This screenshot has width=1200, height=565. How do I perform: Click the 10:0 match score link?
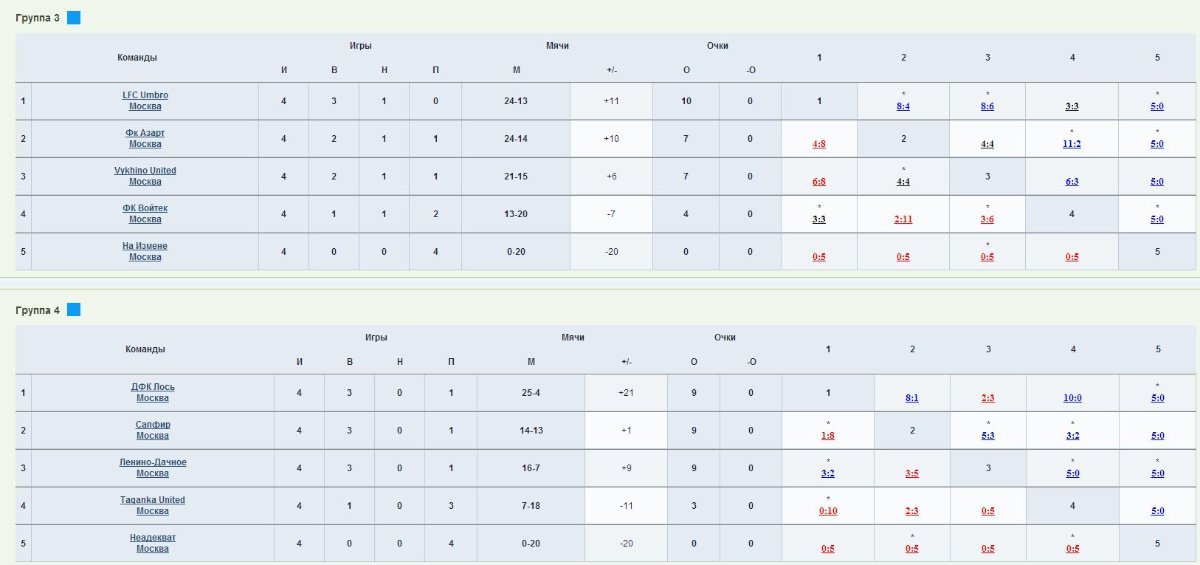pos(1072,398)
